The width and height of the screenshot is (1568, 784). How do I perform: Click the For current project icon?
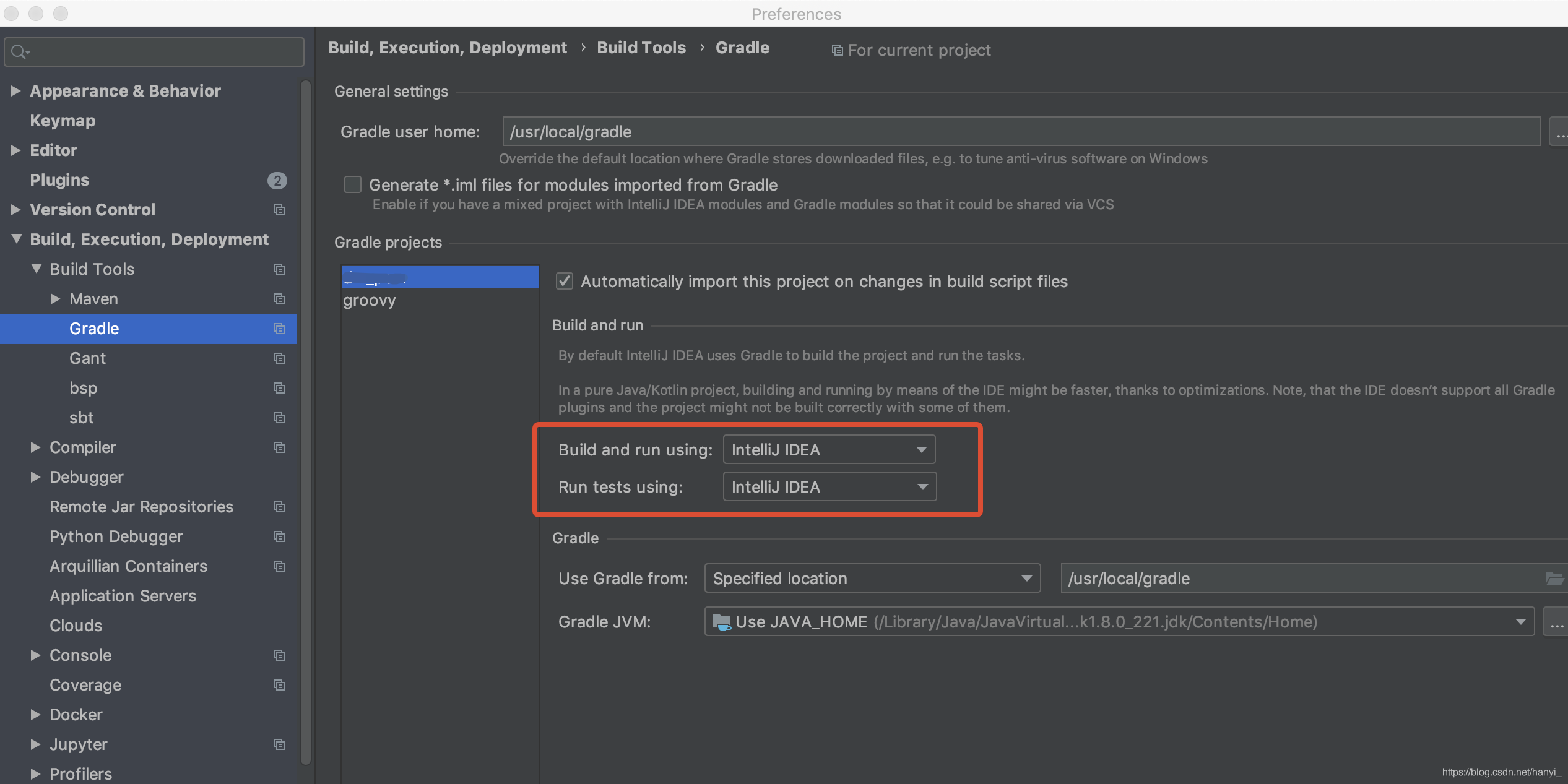point(837,50)
